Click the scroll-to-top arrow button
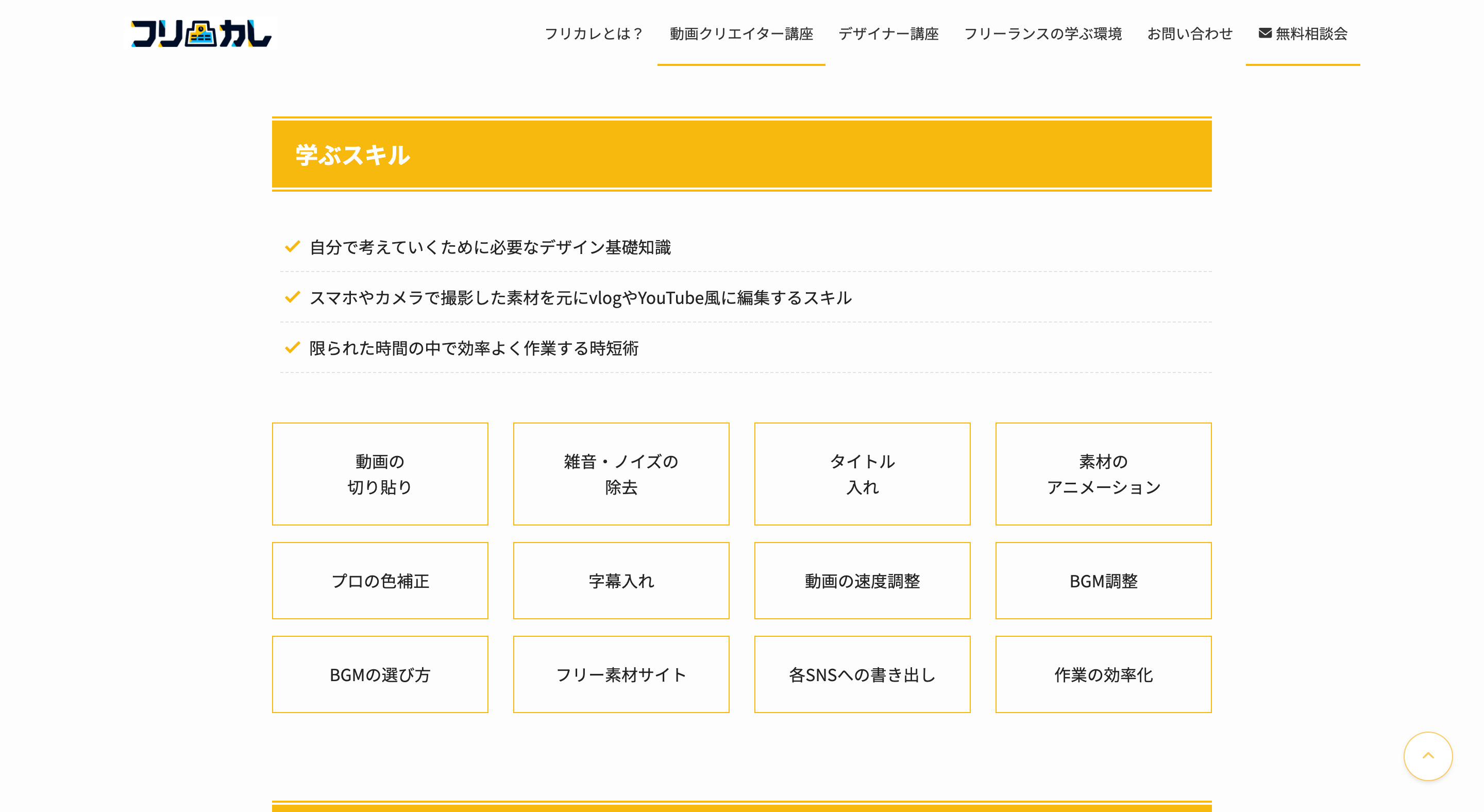This screenshot has width=1484, height=812. [x=1427, y=755]
